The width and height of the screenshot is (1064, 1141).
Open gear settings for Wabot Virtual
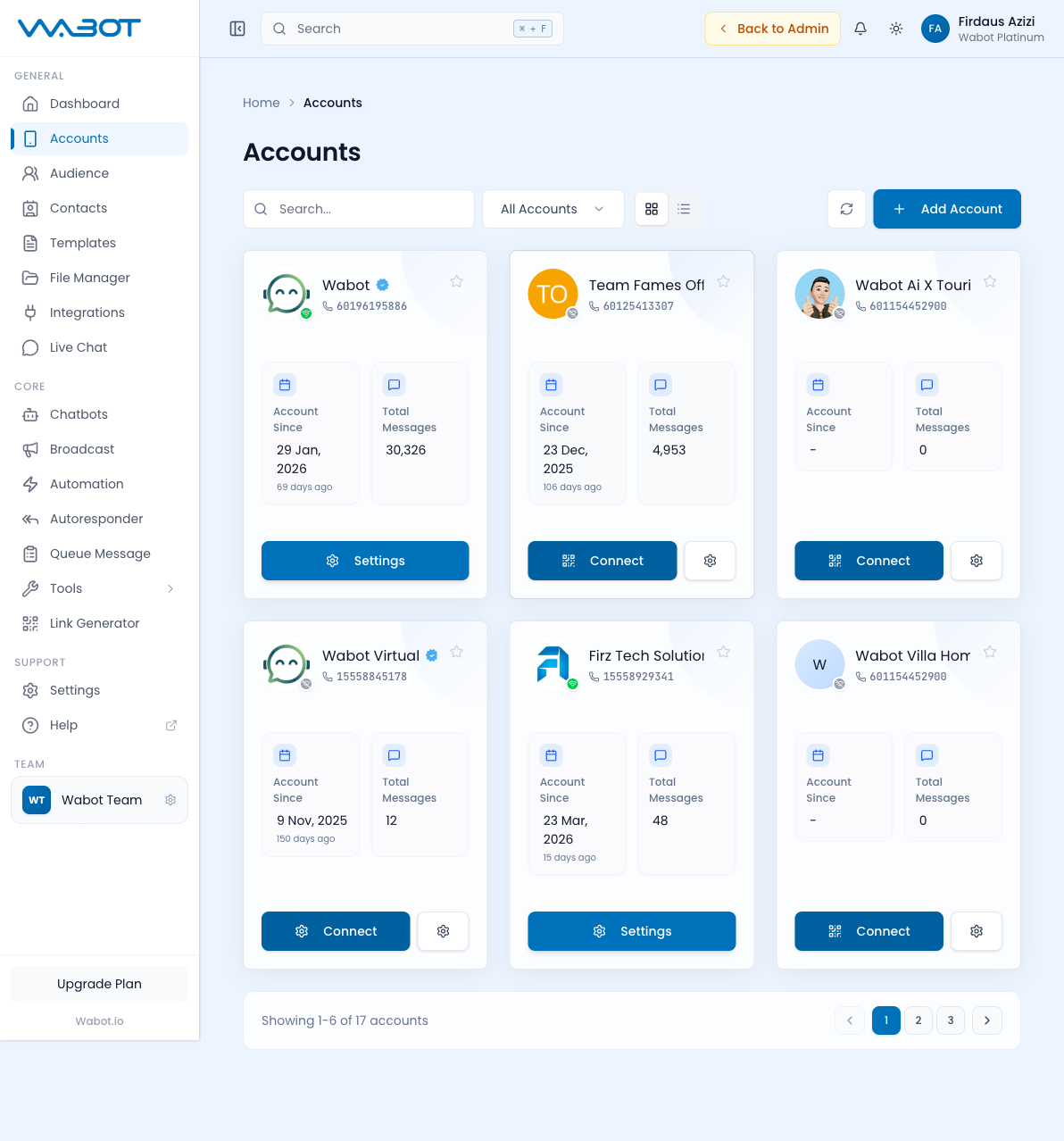point(444,931)
